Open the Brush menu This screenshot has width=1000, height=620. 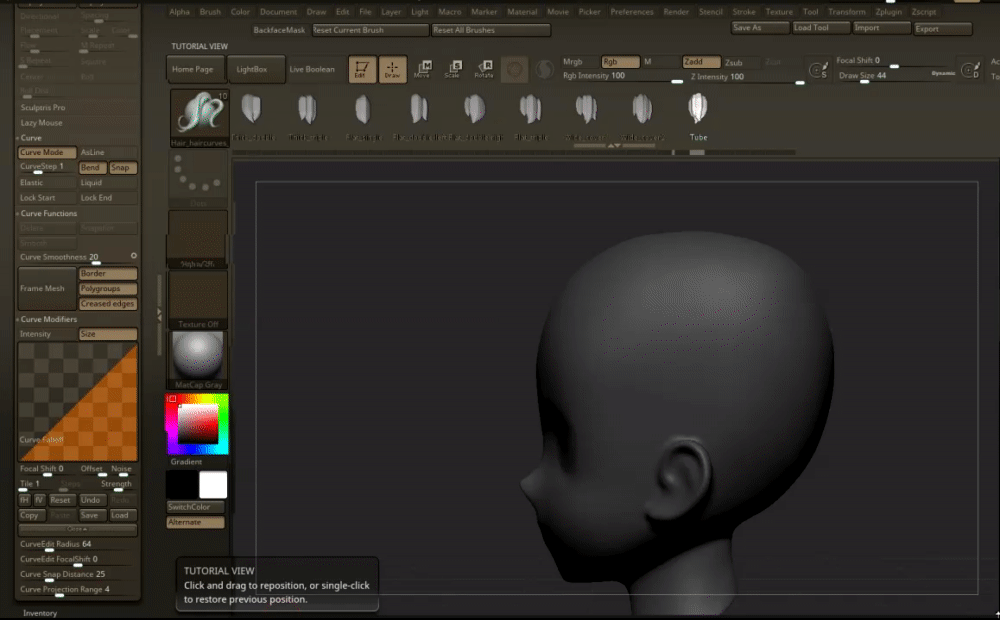210,11
